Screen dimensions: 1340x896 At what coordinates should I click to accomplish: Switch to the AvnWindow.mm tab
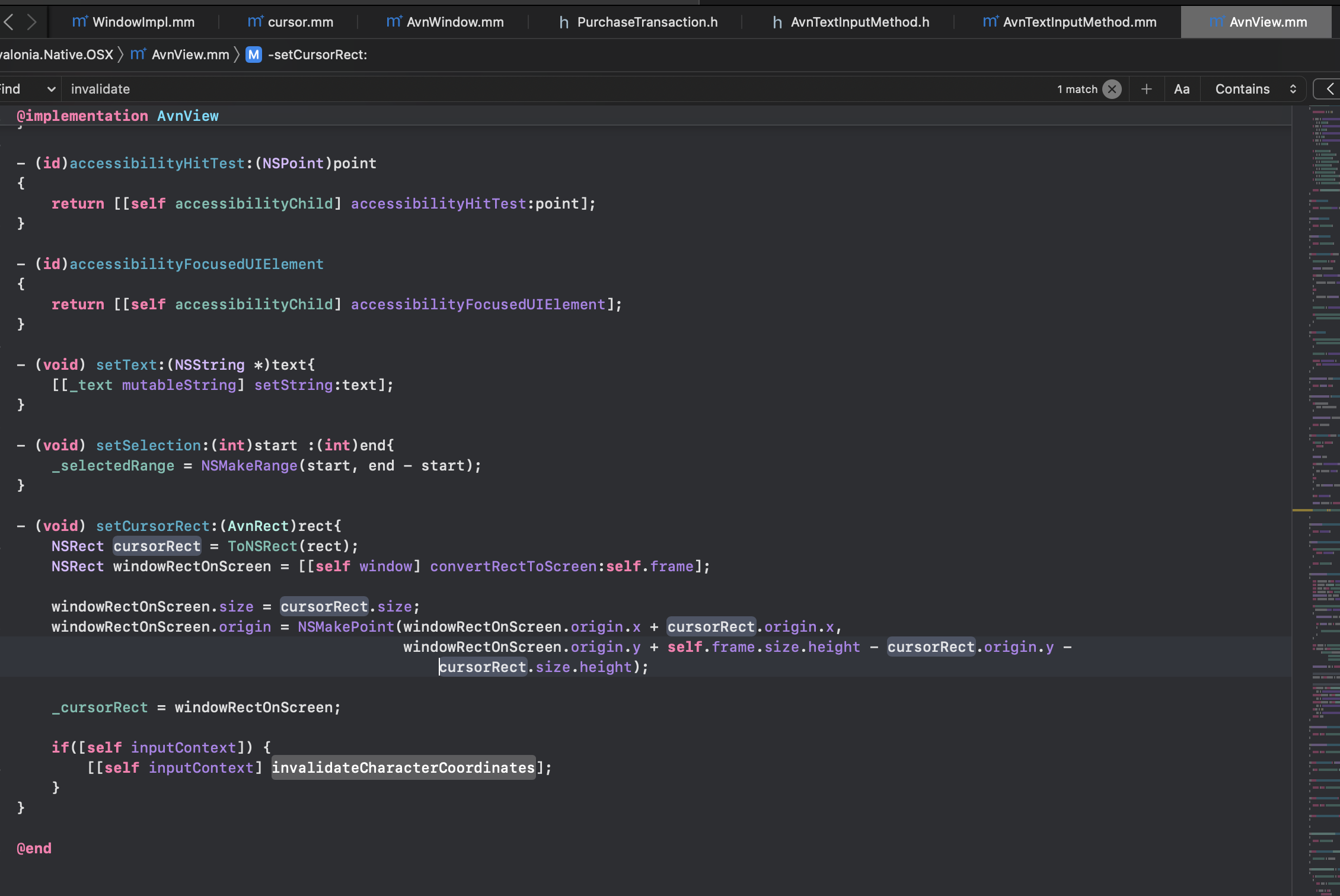click(x=455, y=22)
